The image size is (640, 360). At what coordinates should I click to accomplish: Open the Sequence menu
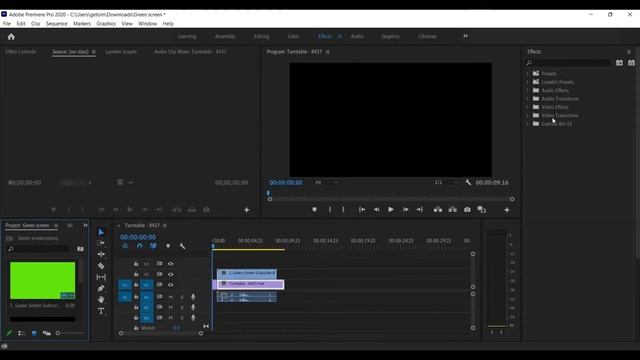(x=56, y=24)
